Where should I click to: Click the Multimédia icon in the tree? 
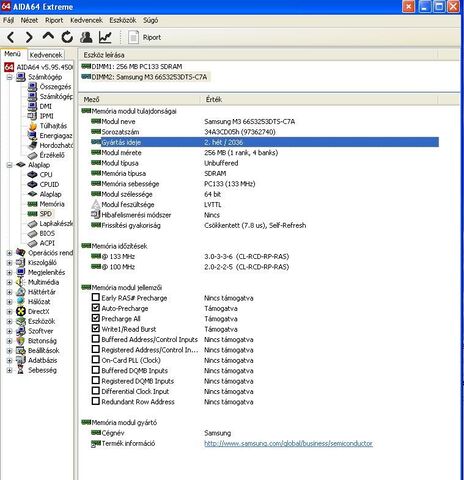pyautogui.click(x=21, y=282)
